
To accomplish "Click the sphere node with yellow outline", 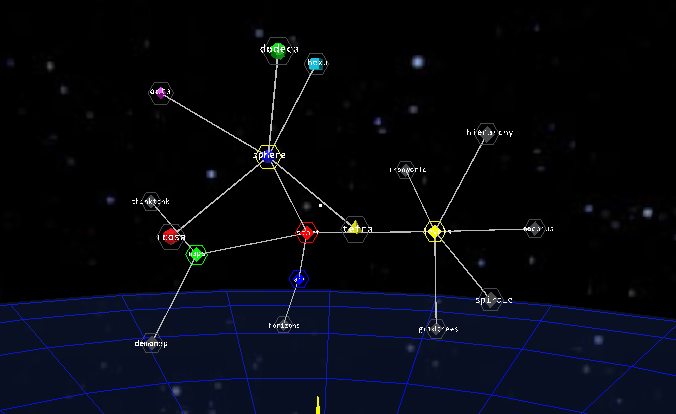I will (267, 155).
